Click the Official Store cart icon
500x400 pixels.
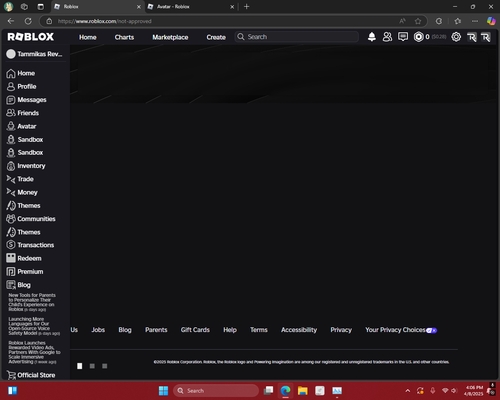click(11, 375)
